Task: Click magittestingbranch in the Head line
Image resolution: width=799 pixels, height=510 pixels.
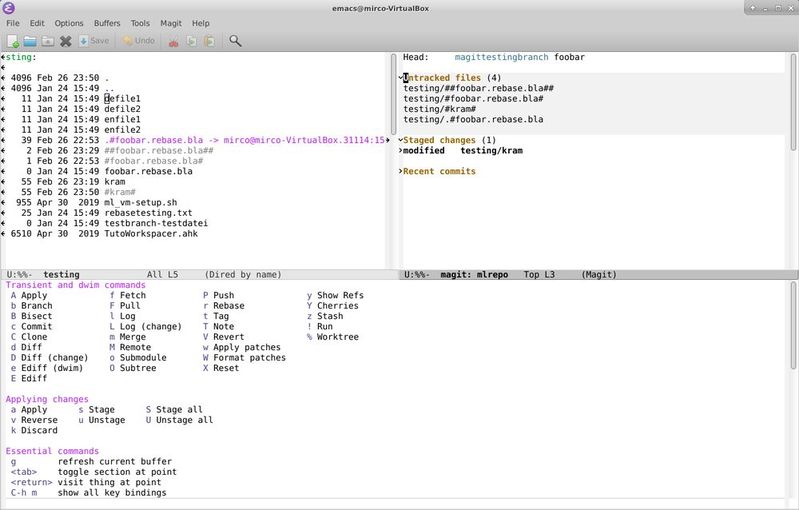Action: coord(501,57)
